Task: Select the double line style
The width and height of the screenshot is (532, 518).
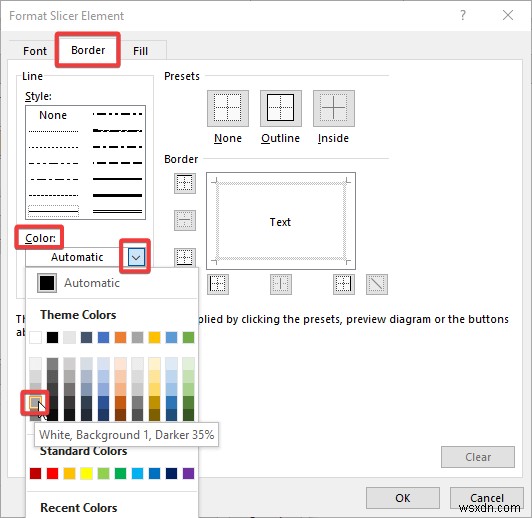Action: pos(117,211)
